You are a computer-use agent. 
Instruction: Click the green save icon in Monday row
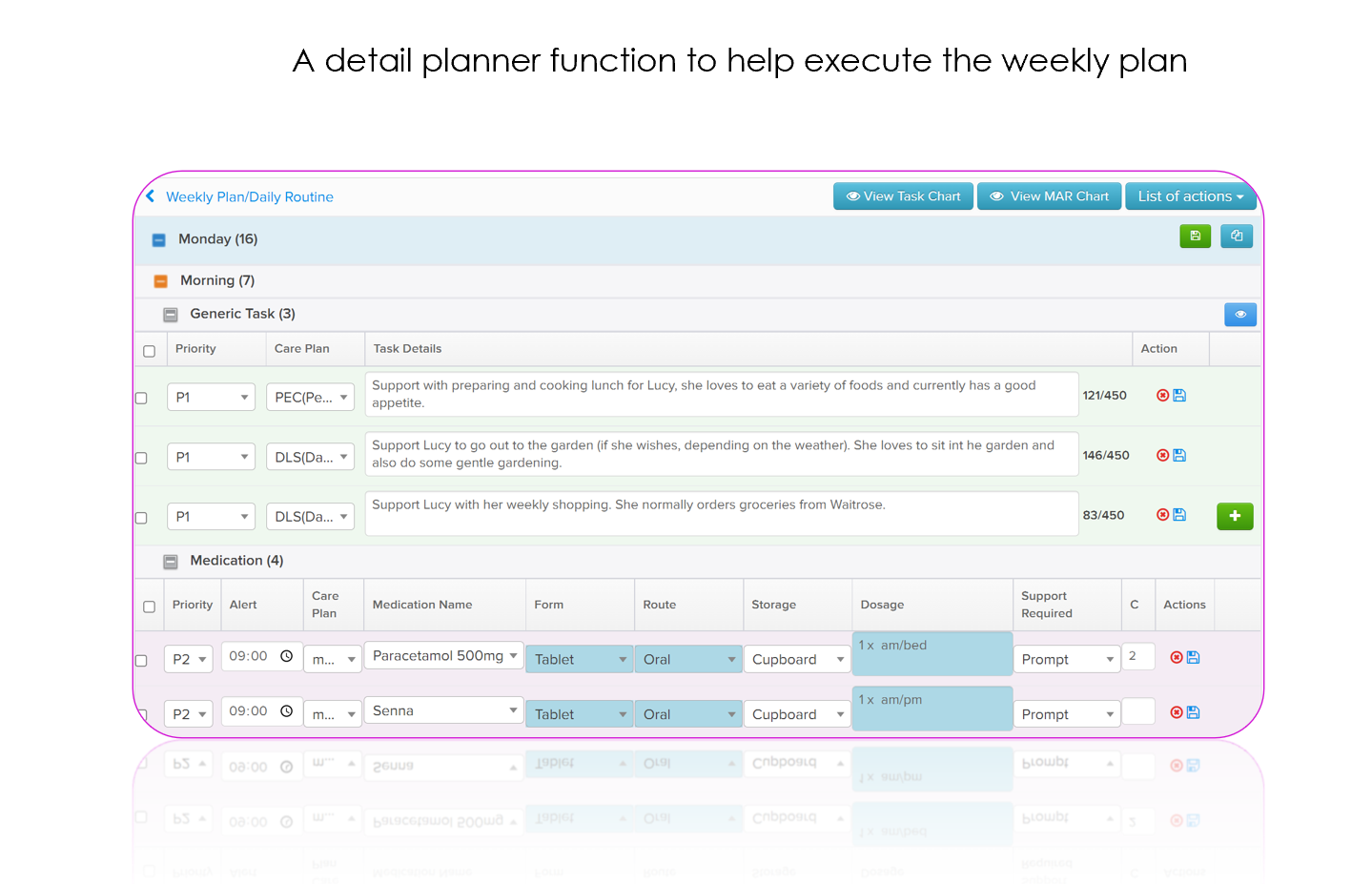pyautogui.click(x=1195, y=236)
